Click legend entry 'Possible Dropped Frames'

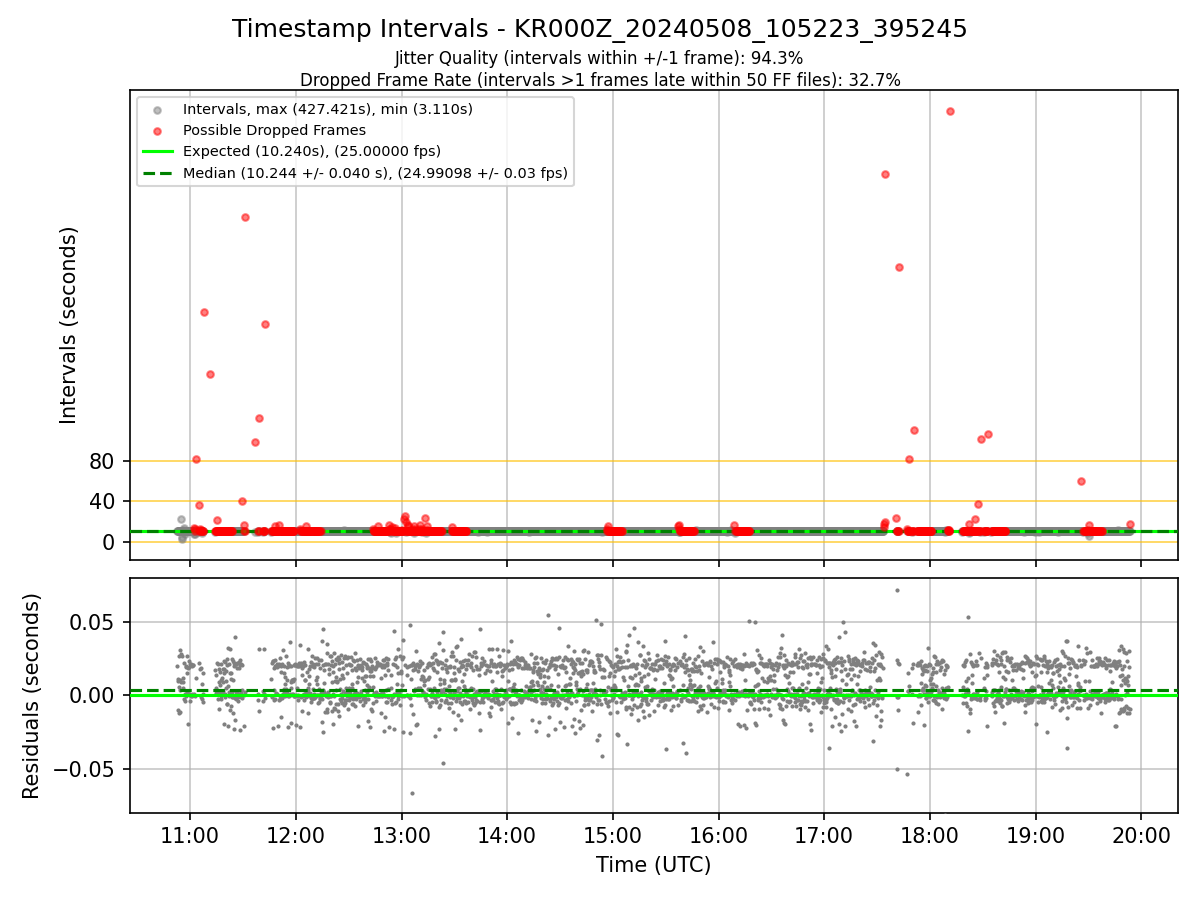pos(274,130)
